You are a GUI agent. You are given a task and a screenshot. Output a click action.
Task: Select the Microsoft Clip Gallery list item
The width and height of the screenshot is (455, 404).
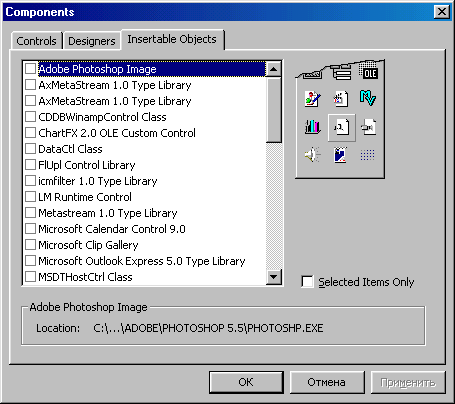click(x=88, y=245)
